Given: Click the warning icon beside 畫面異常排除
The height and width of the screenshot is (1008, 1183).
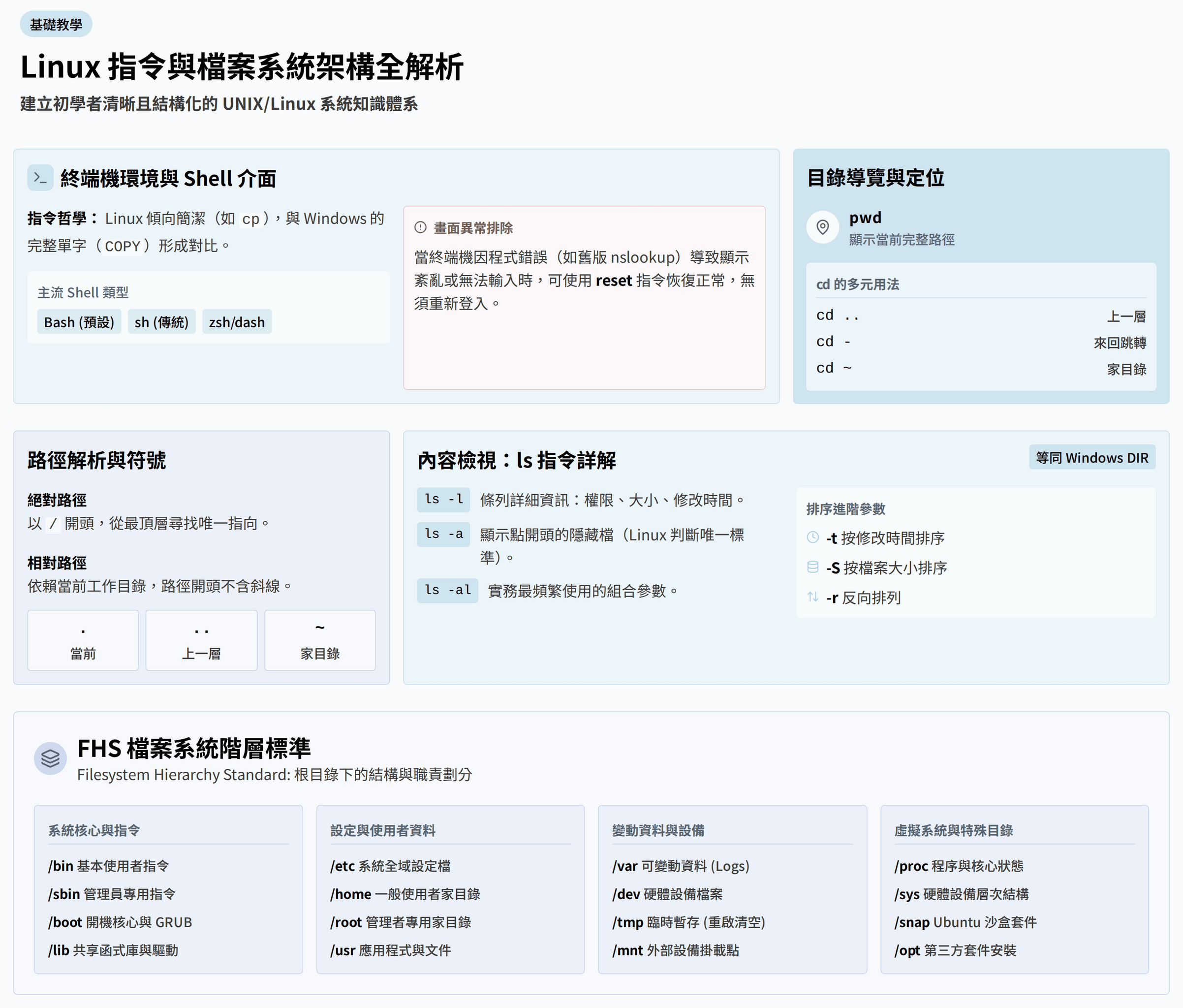Looking at the screenshot, I should coord(420,227).
